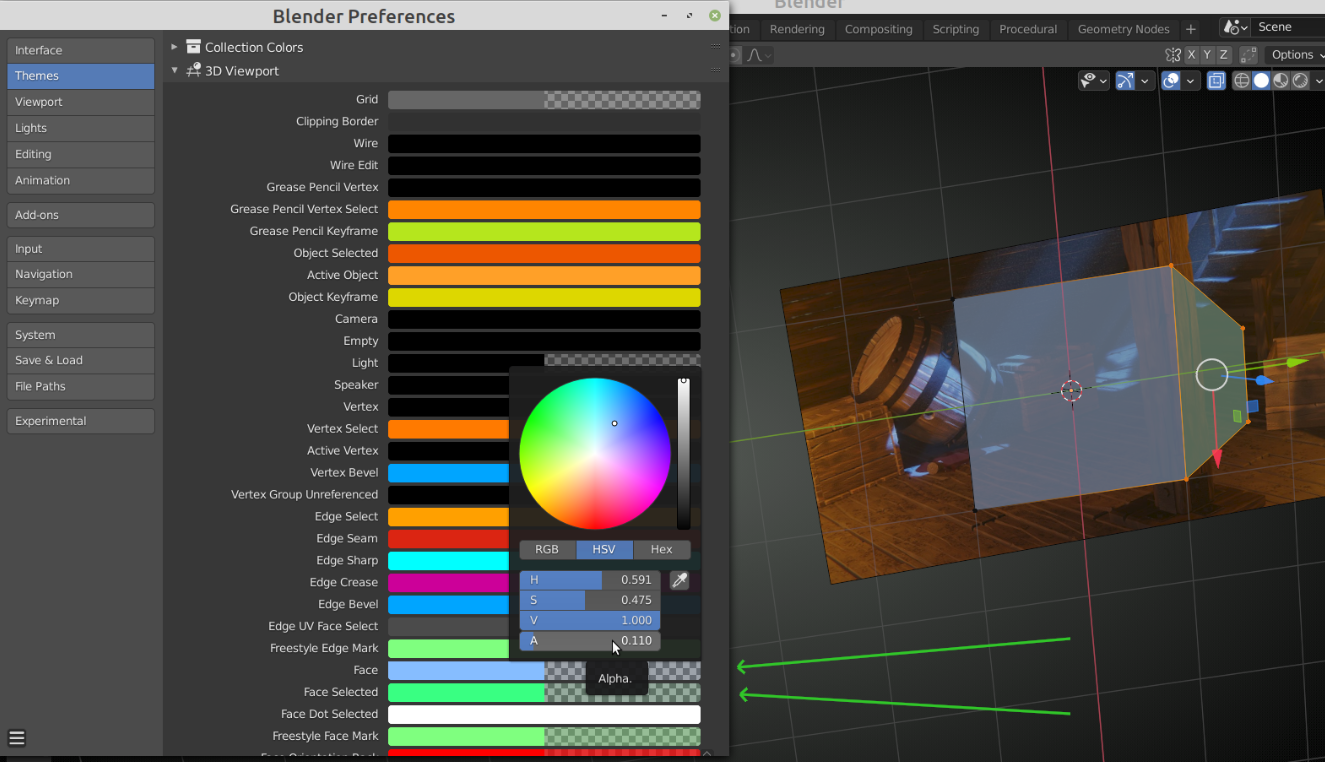This screenshot has width=1325, height=762.
Task: Open the overlays dropdown arrow
Action: coord(1190,81)
